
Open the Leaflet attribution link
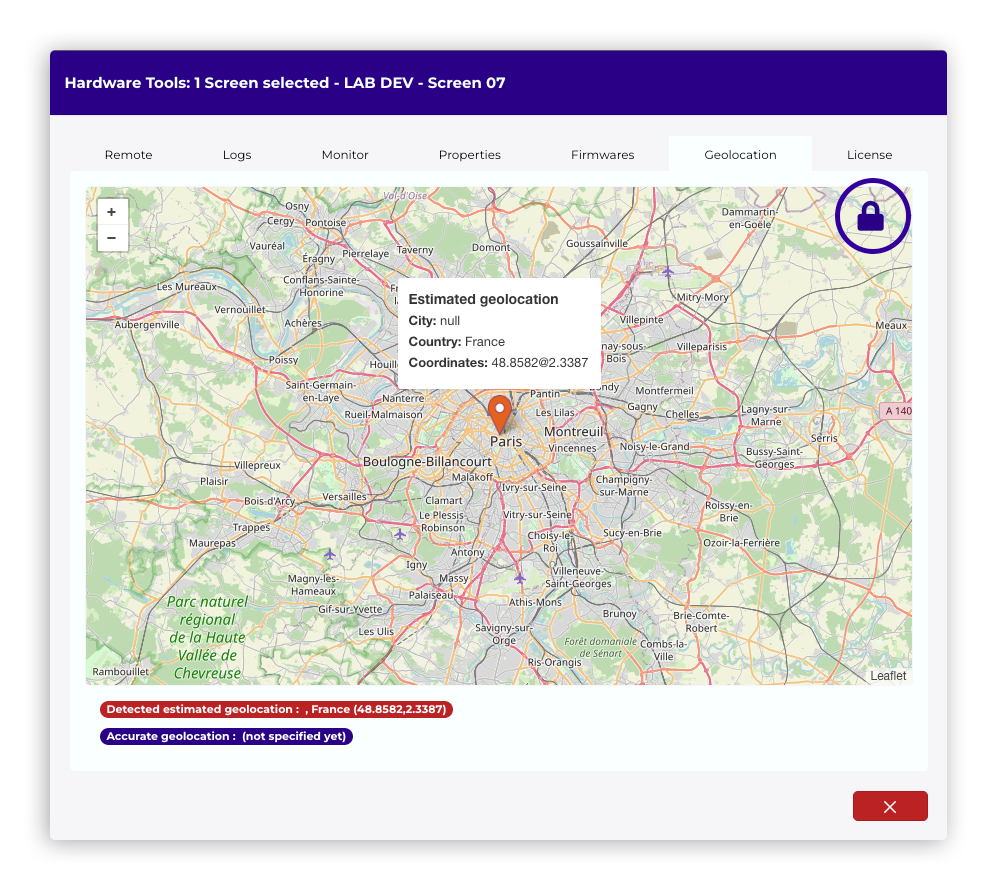888,676
